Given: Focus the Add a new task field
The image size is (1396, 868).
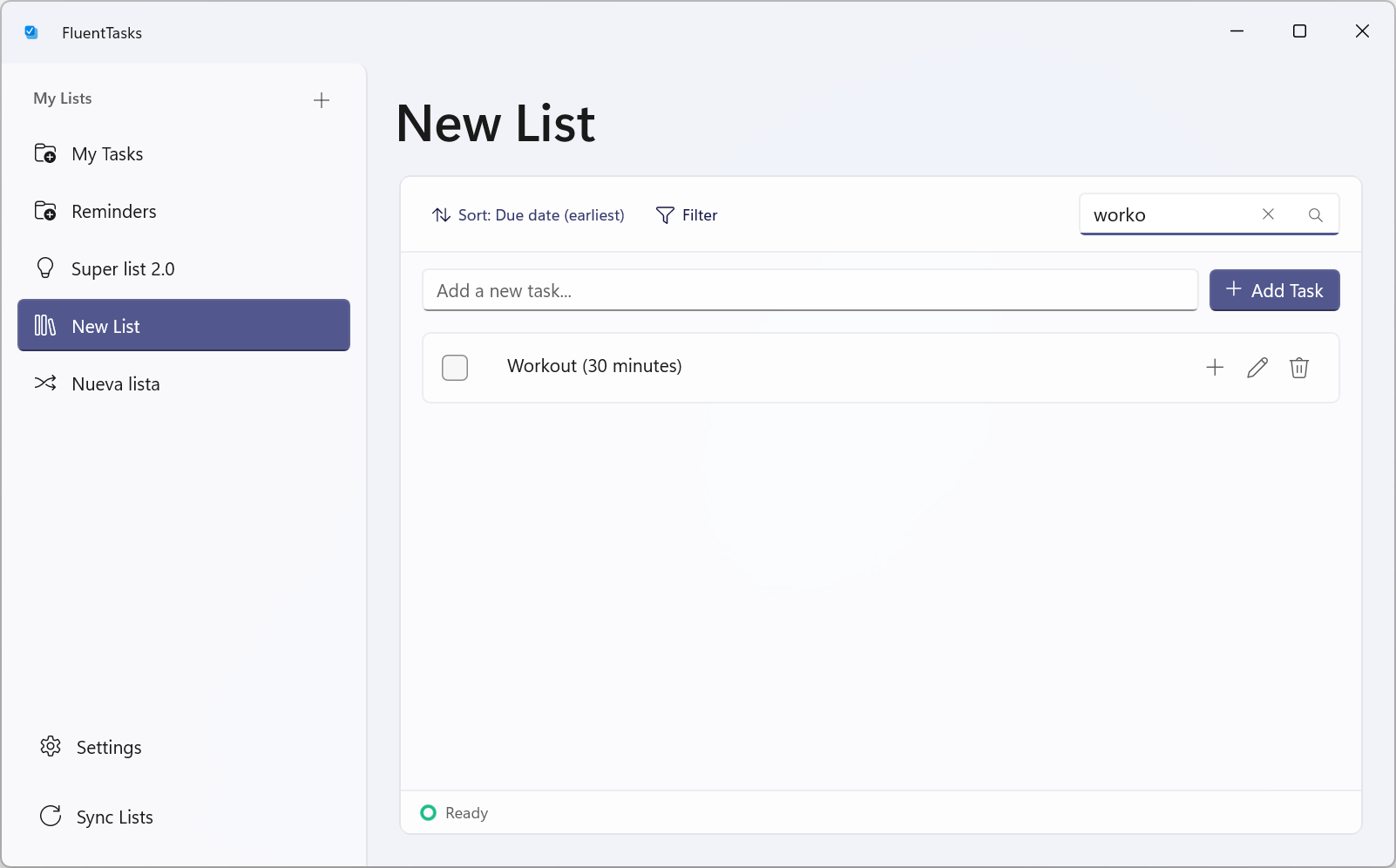Looking at the screenshot, I should (810, 291).
